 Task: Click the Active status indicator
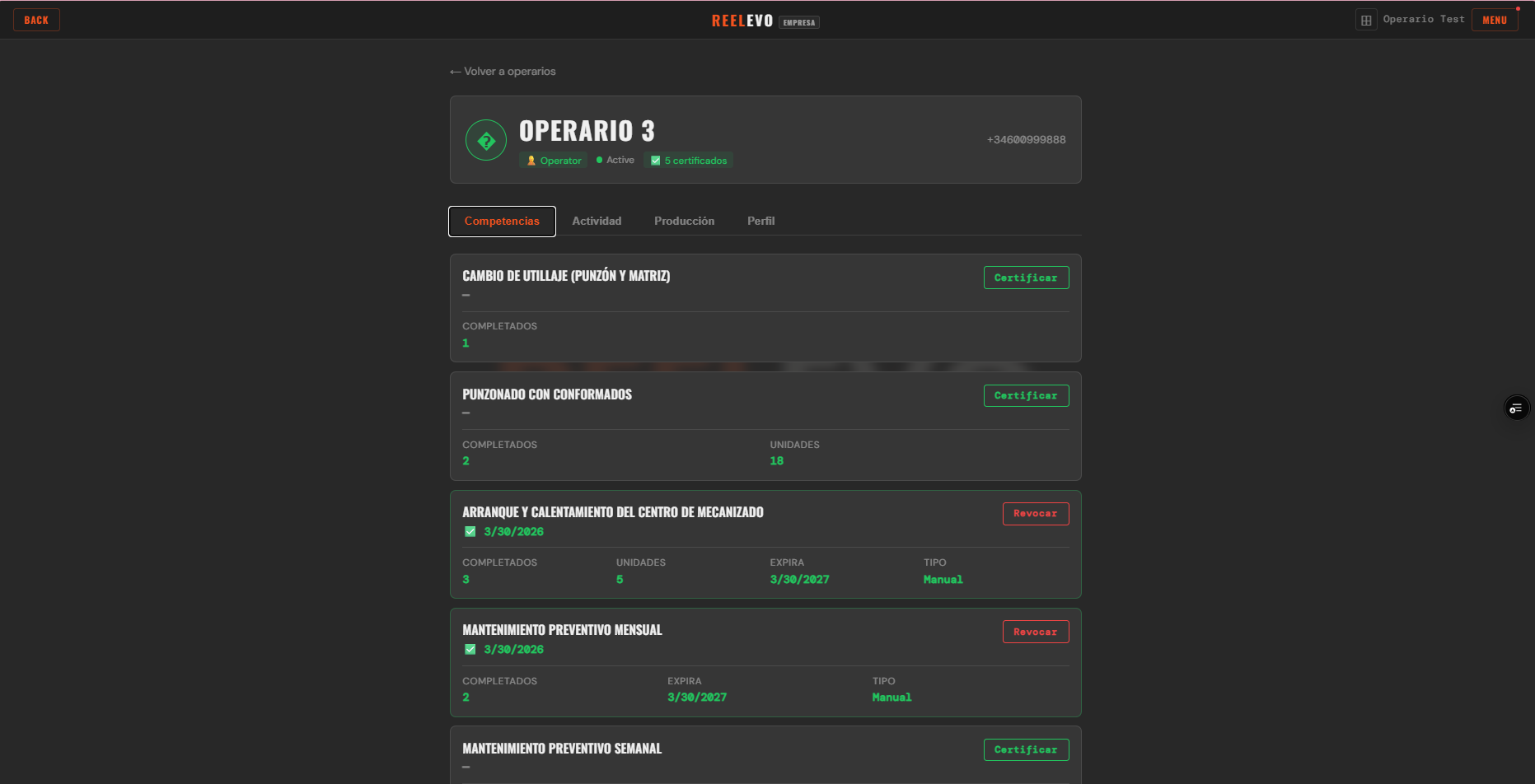614,160
